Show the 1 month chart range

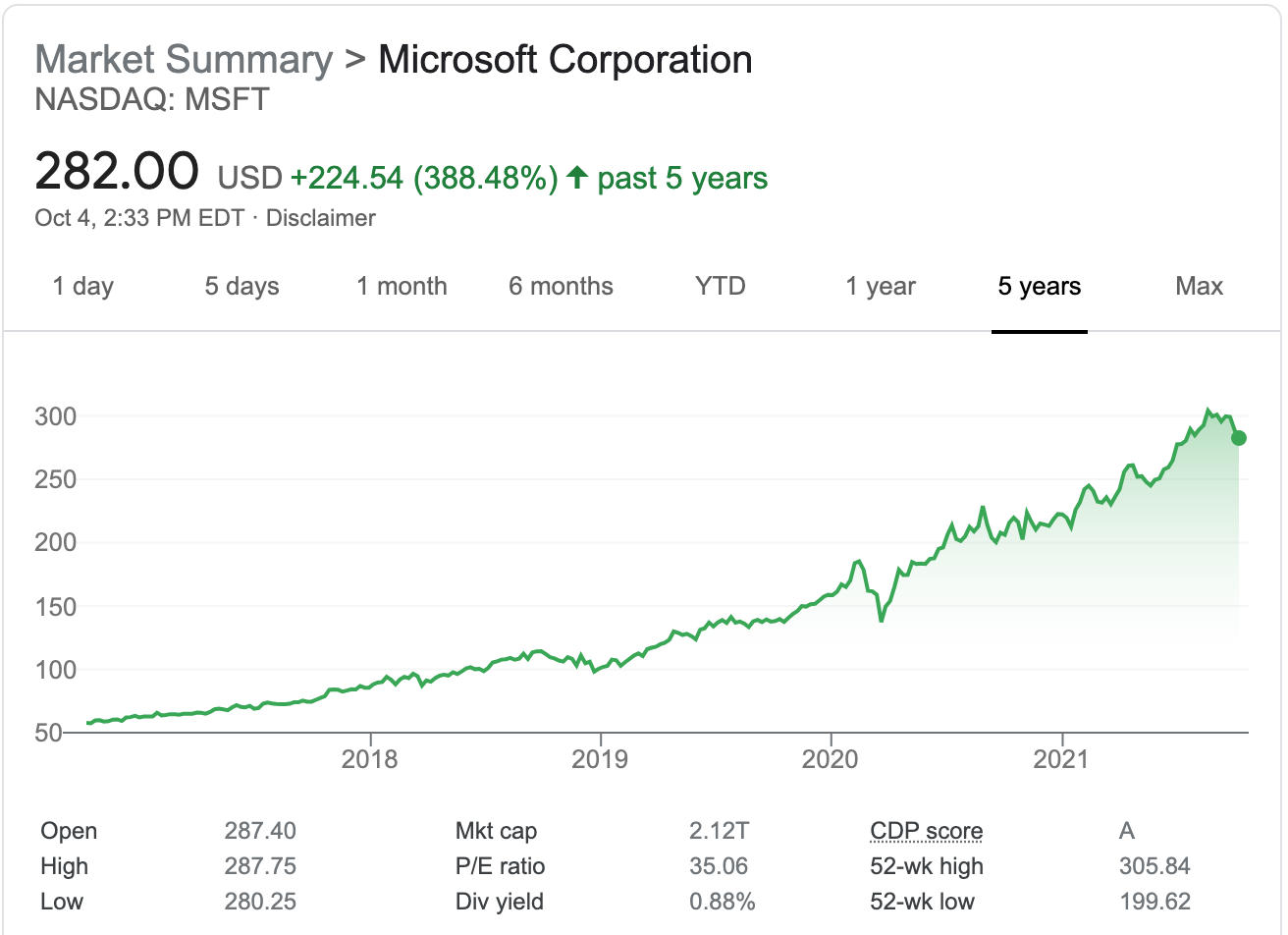(x=402, y=287)
